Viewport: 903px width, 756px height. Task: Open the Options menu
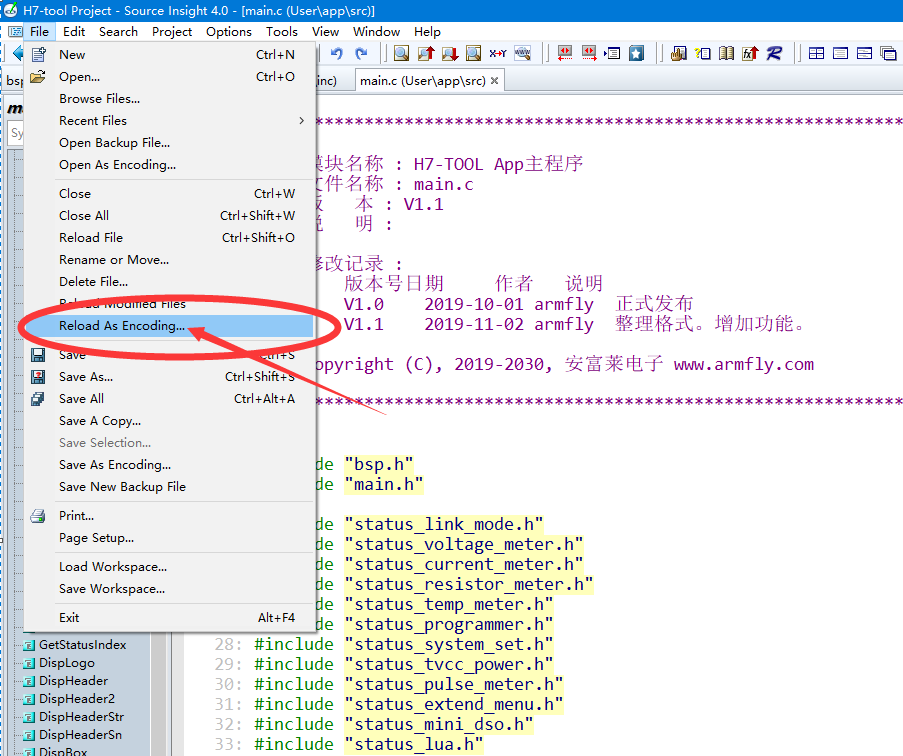click(x=229, y=32)
